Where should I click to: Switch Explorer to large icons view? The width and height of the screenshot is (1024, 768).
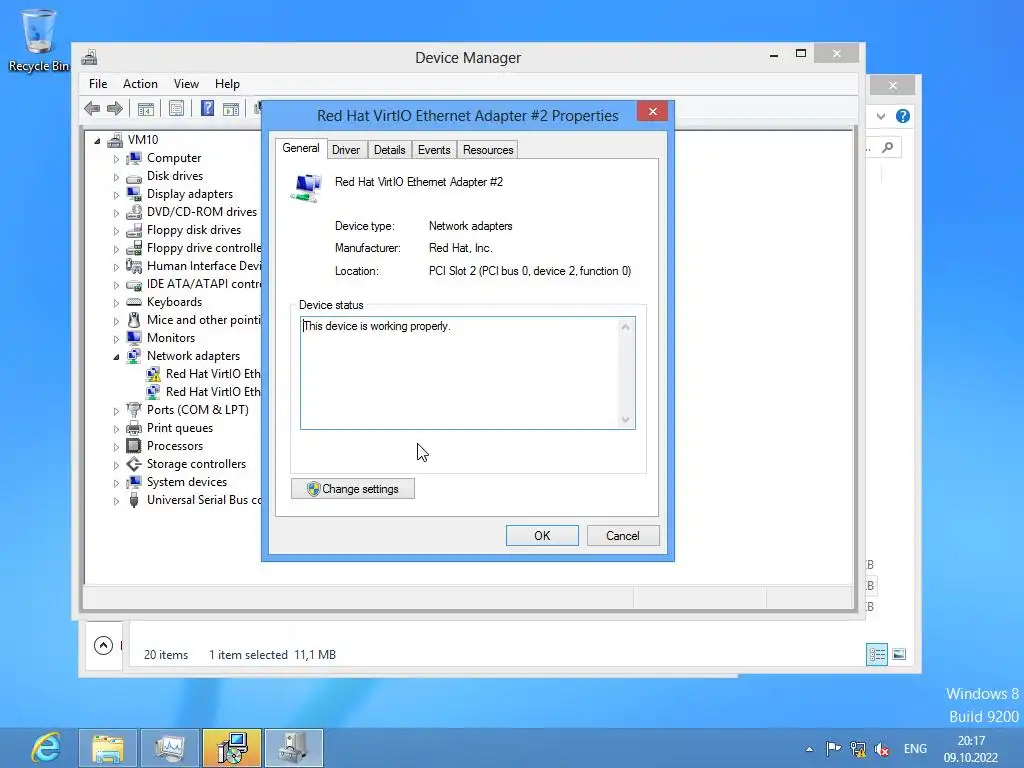[899, 654]
